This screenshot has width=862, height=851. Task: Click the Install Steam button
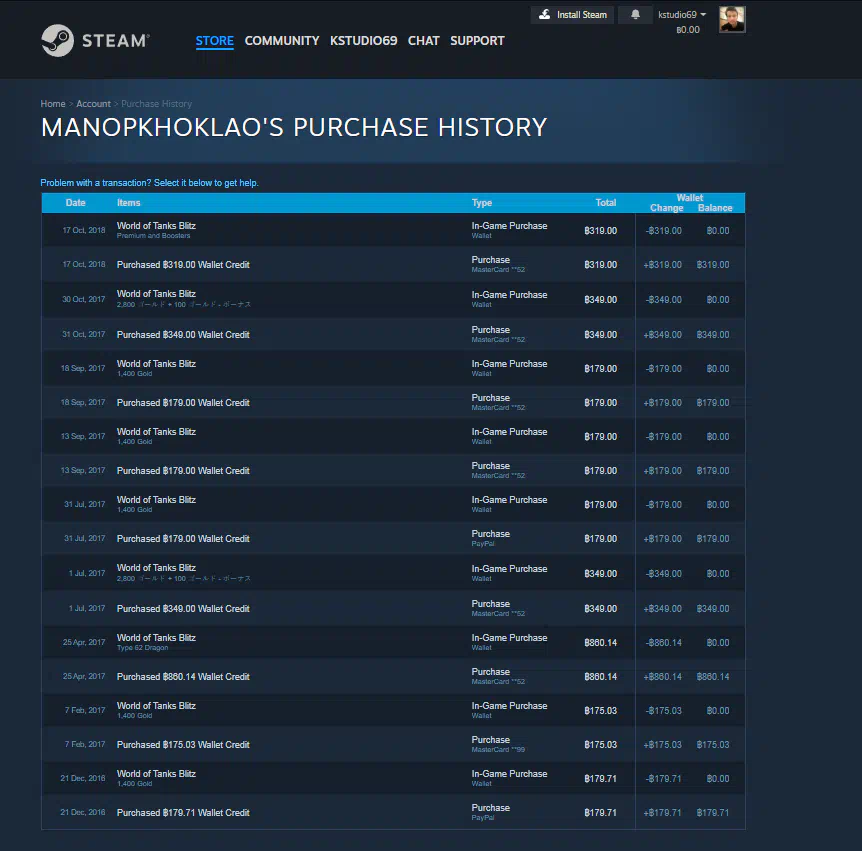572,15
